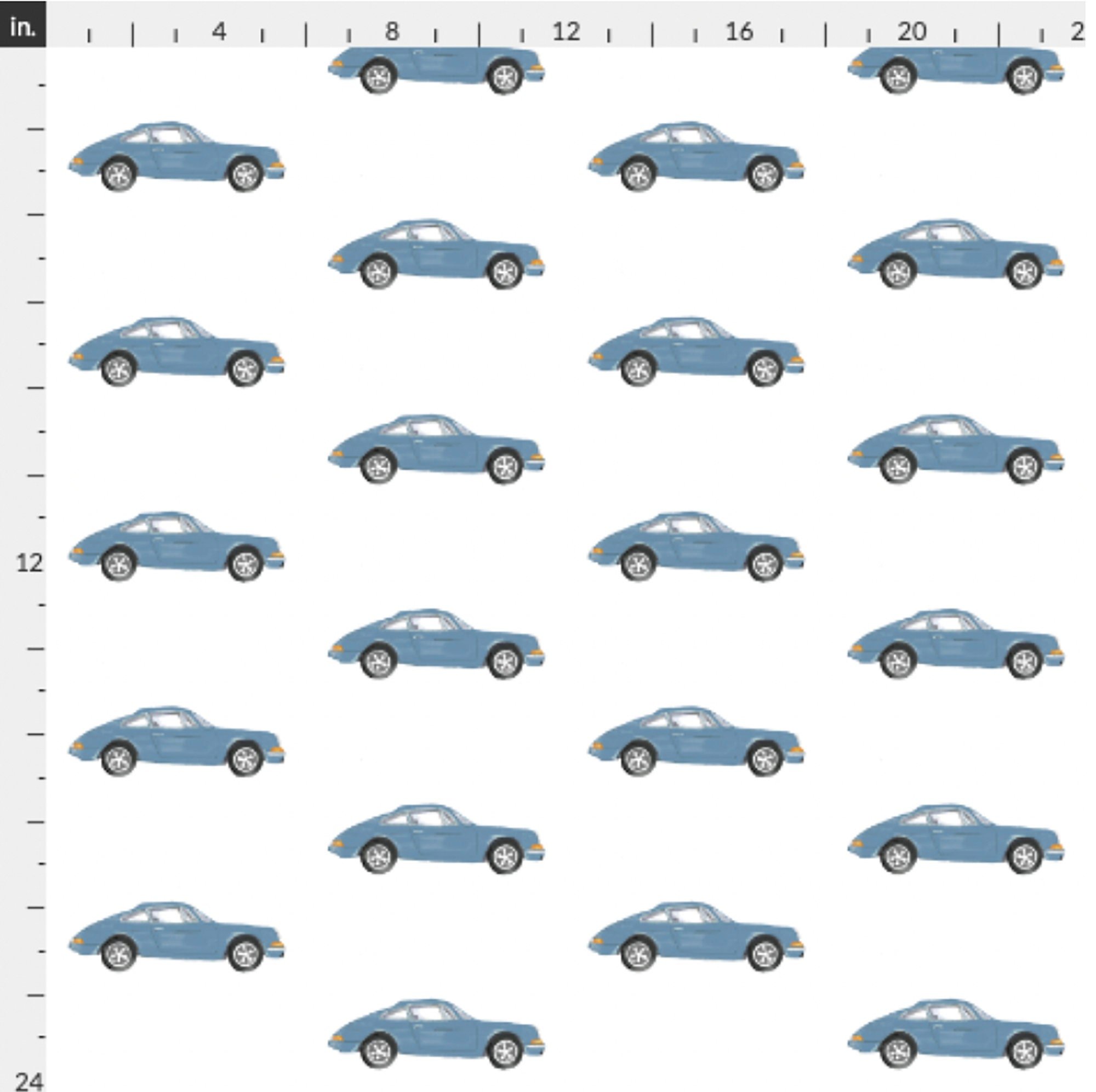The image size is (1096, 1092).
Task: Click the '4' mark on top ruler
Action: click(219, 32)
